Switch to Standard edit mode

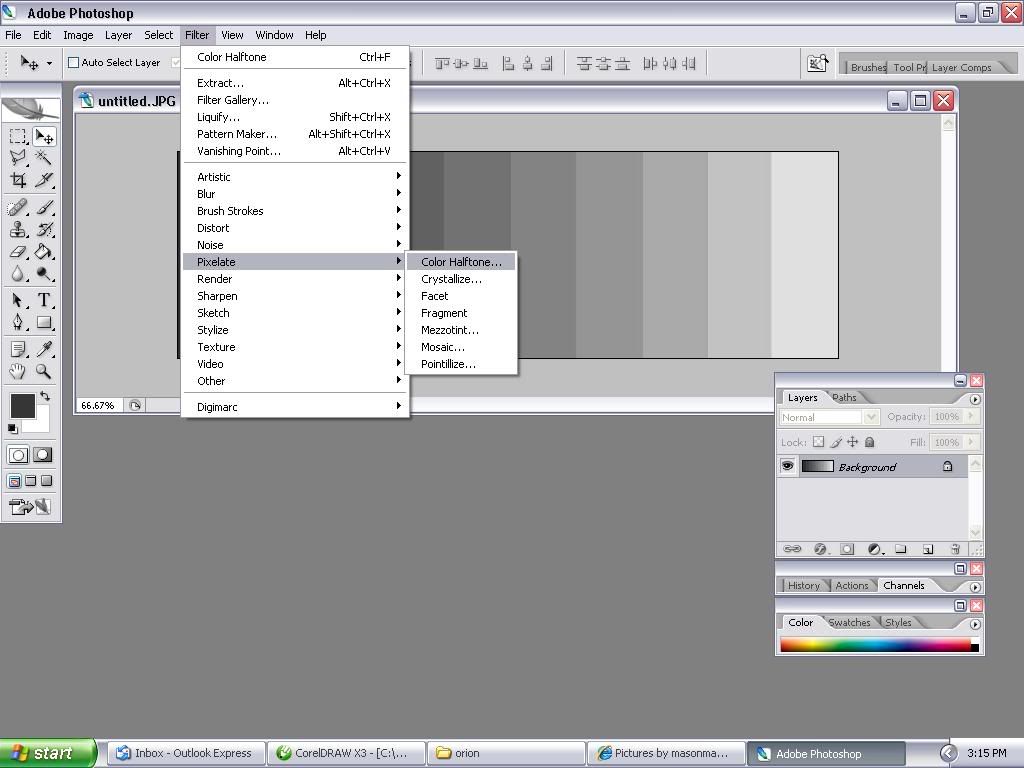tap(18, 455)
